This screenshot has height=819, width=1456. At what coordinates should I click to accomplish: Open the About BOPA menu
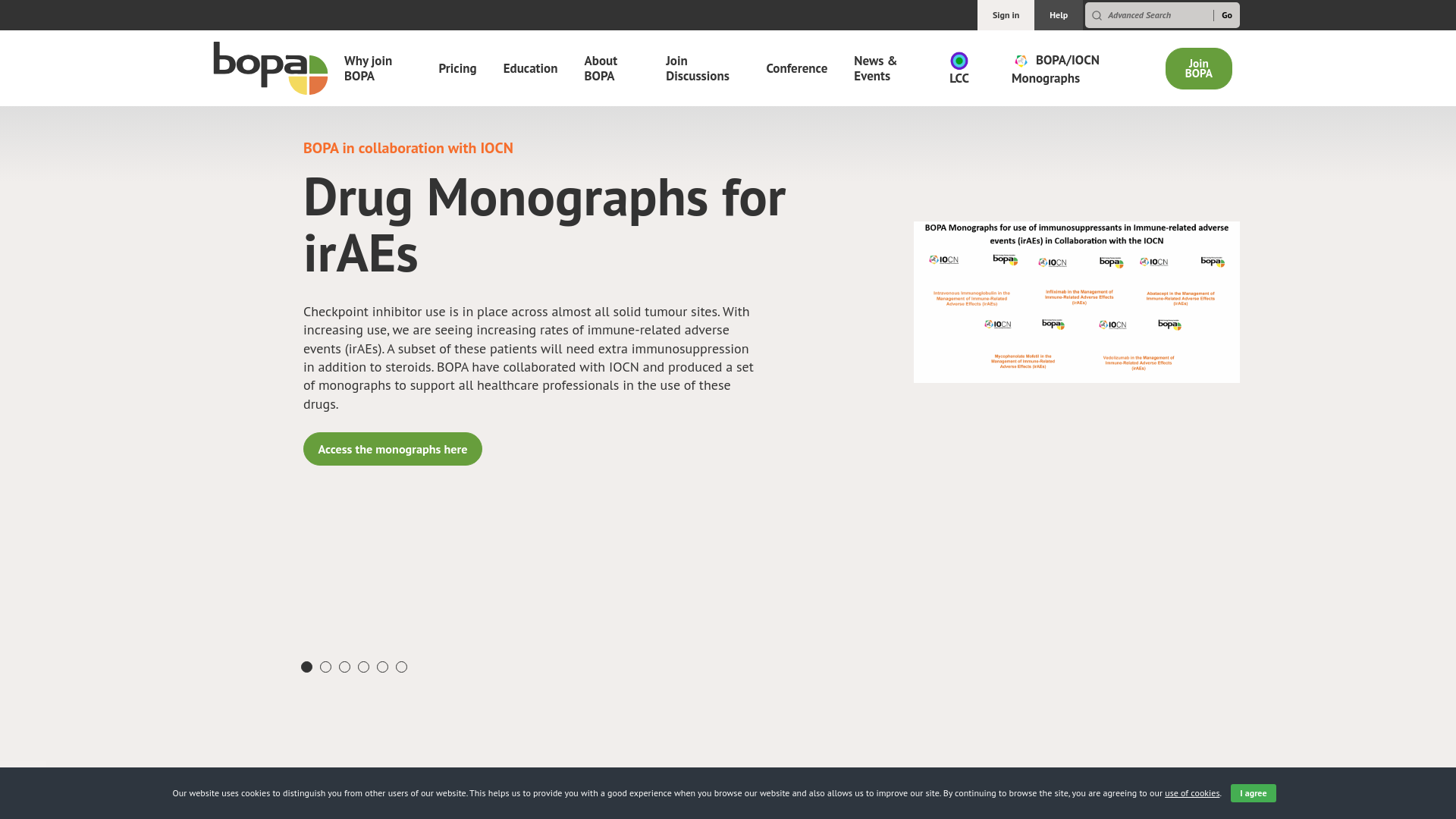601,68
